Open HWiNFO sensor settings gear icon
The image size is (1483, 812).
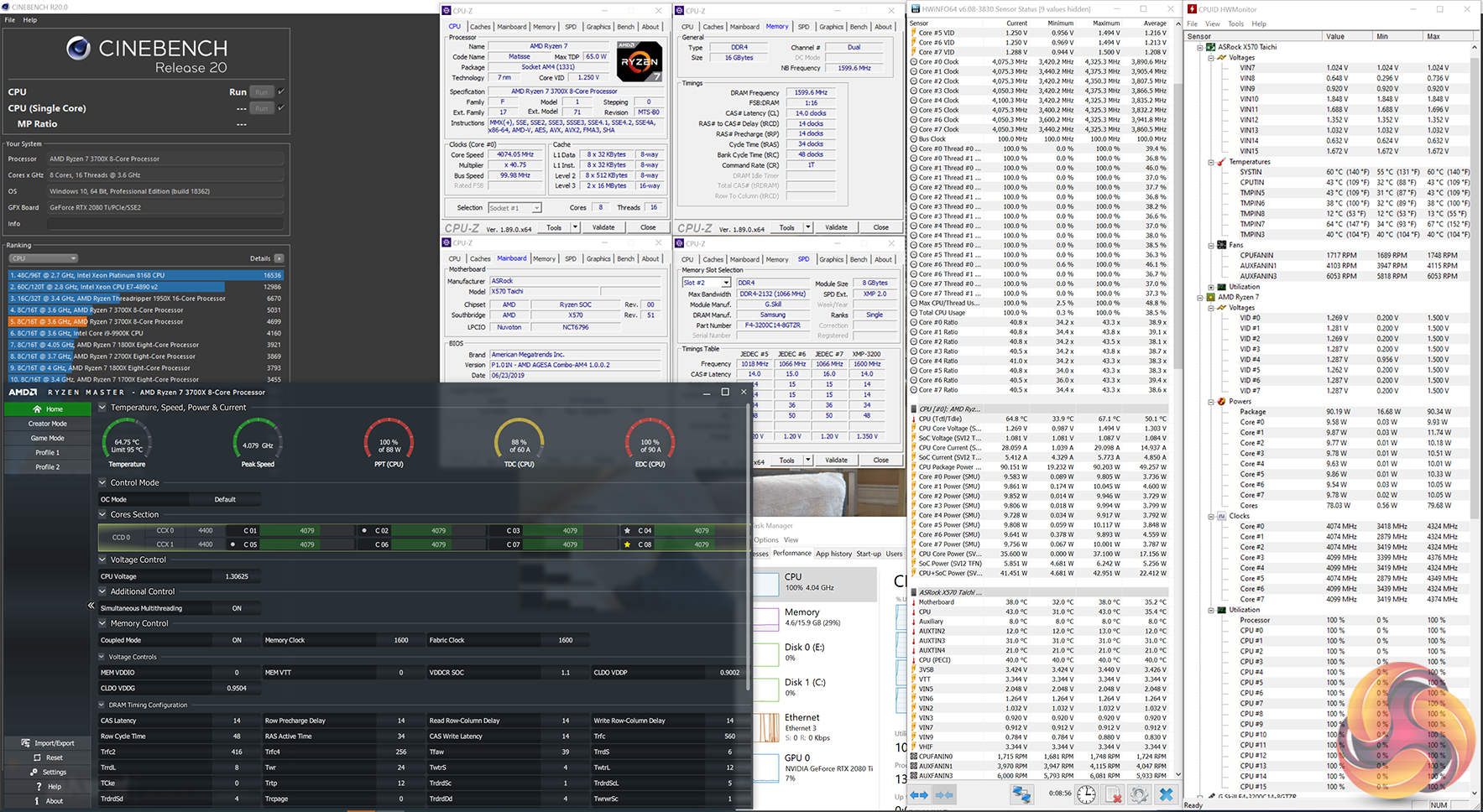[x=1139, y=794]
